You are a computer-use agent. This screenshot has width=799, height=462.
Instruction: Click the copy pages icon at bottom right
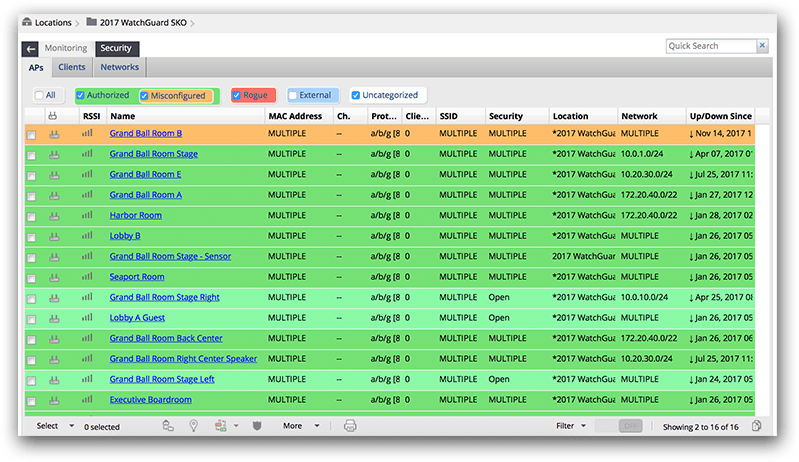[757, 426]
